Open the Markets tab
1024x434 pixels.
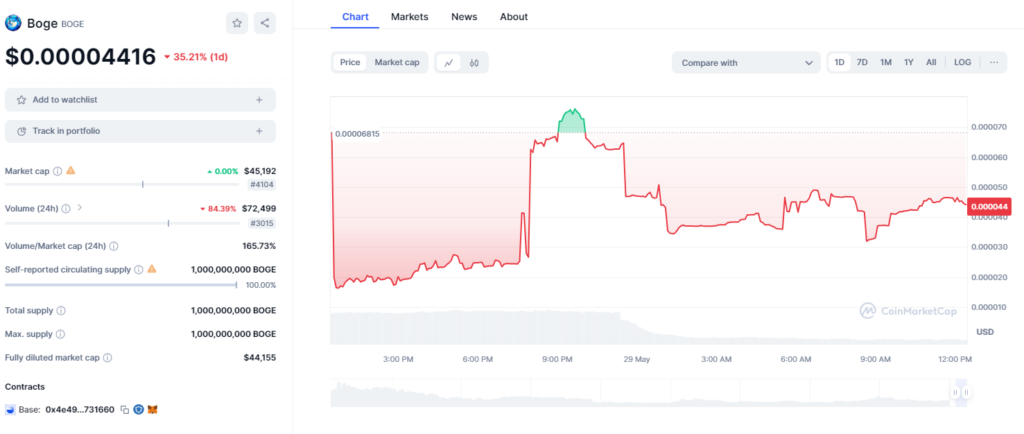409,17
